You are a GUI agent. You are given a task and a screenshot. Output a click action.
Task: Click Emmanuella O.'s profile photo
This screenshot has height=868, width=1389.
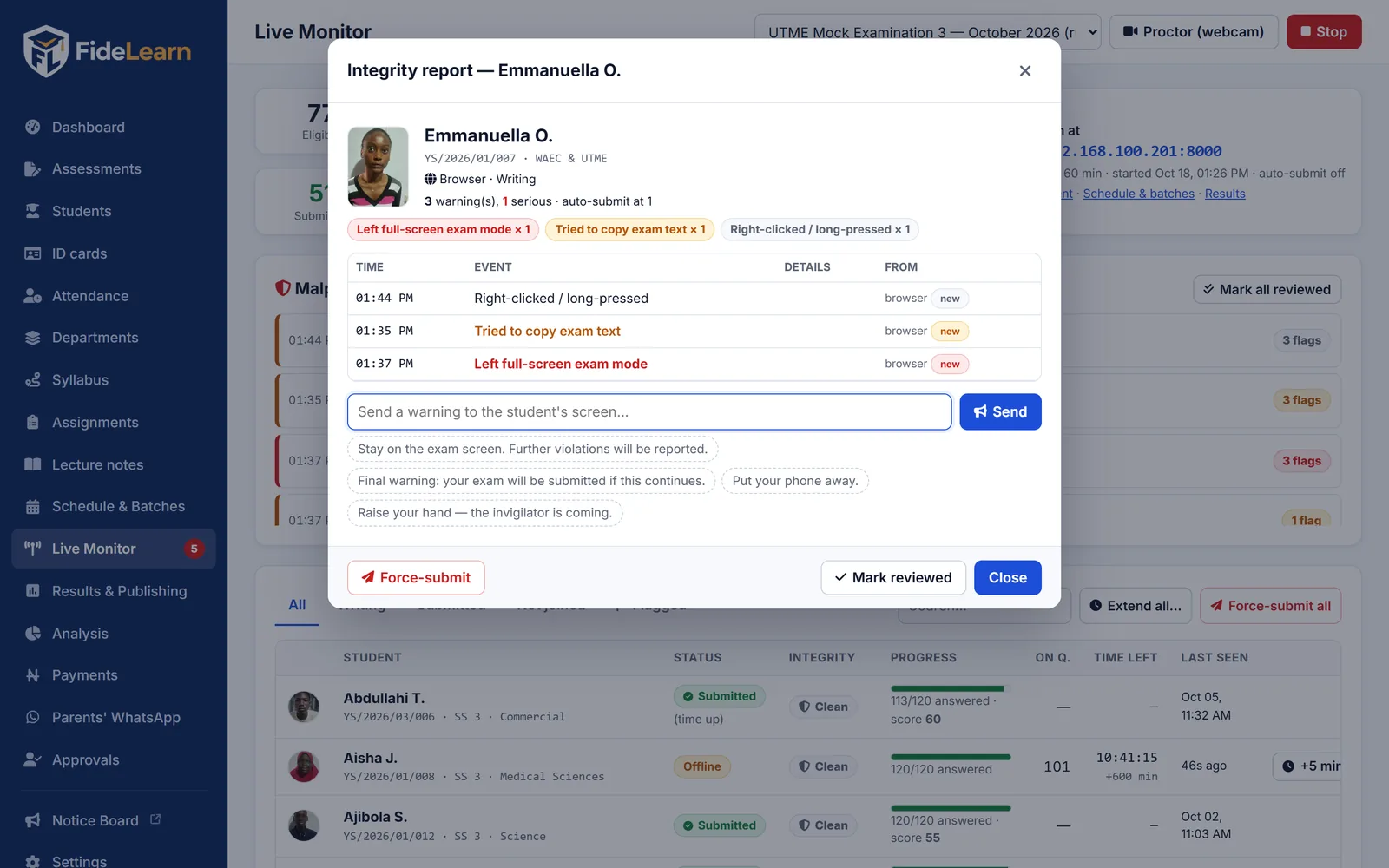click(379, 167)
